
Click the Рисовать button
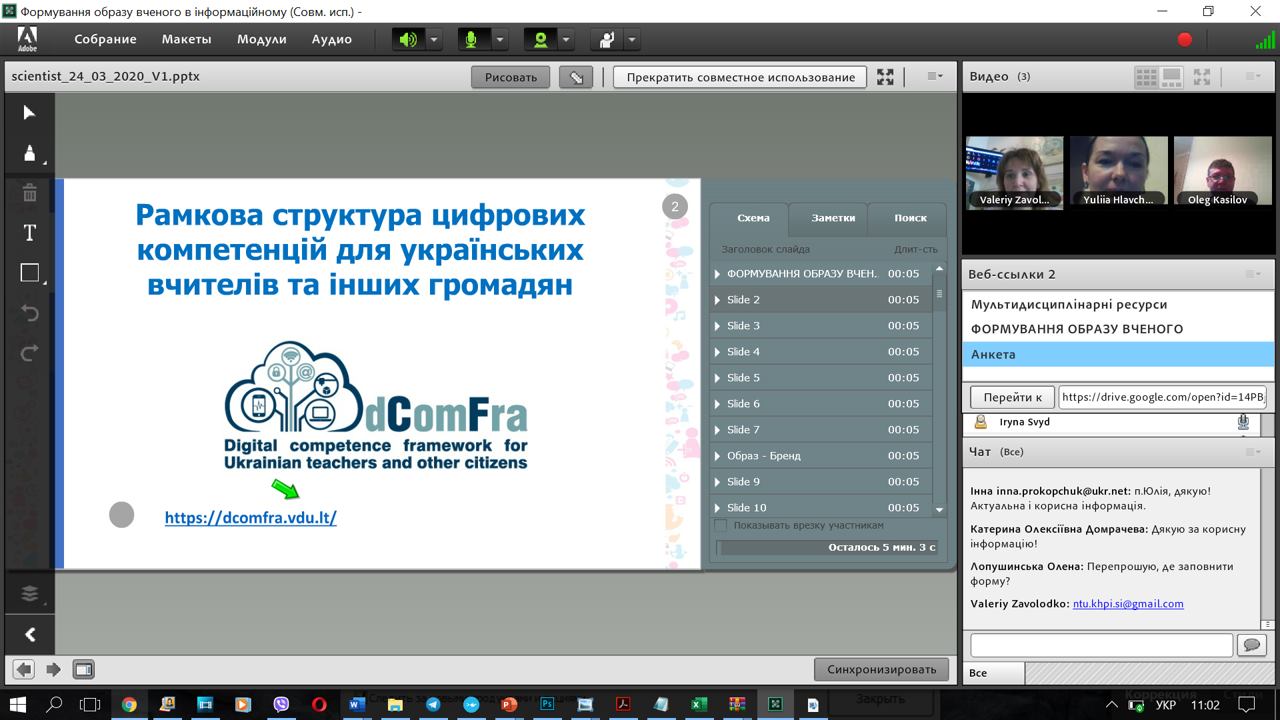511,77
